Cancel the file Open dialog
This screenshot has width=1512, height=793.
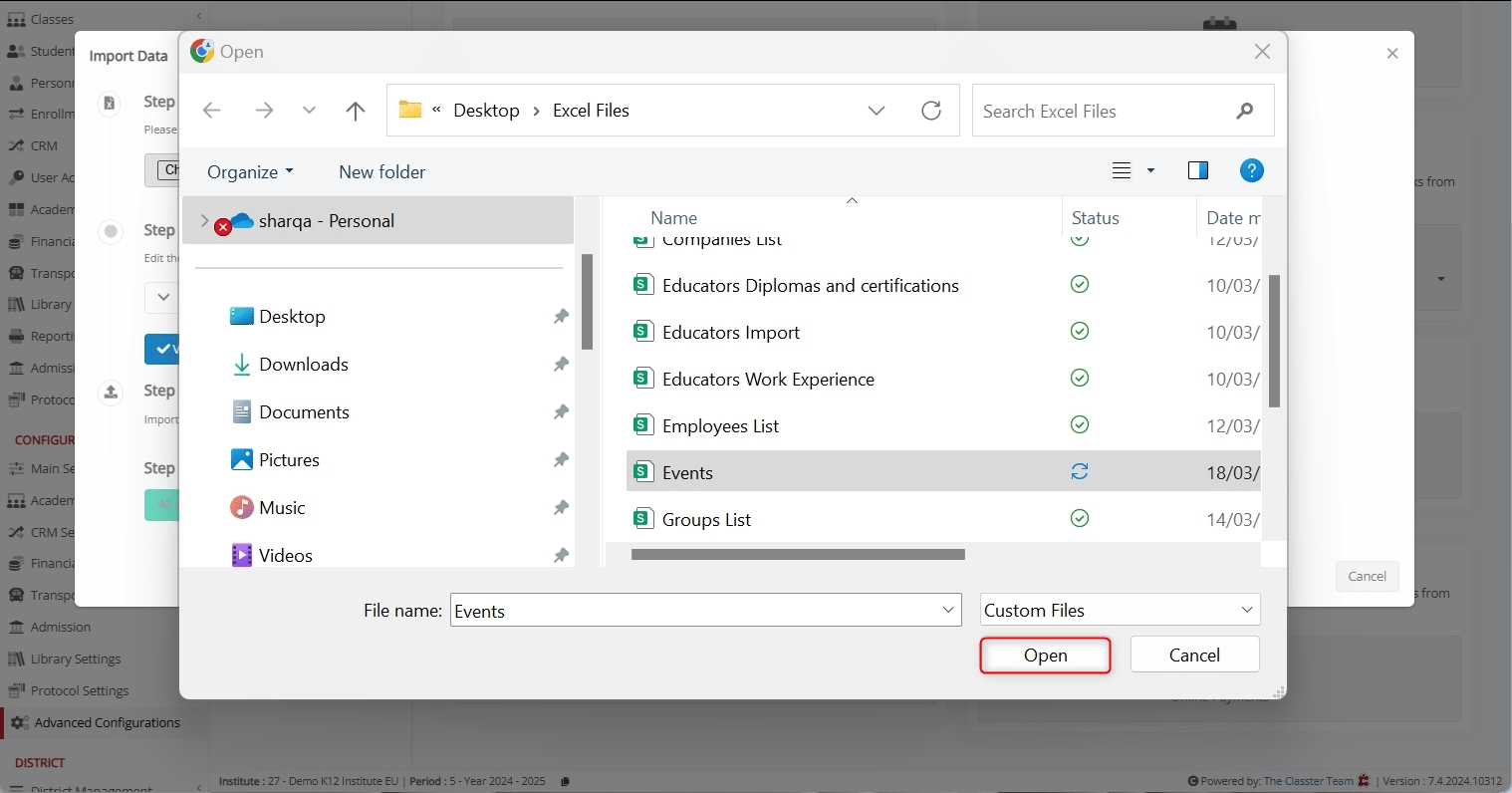tap(1194, 656)
